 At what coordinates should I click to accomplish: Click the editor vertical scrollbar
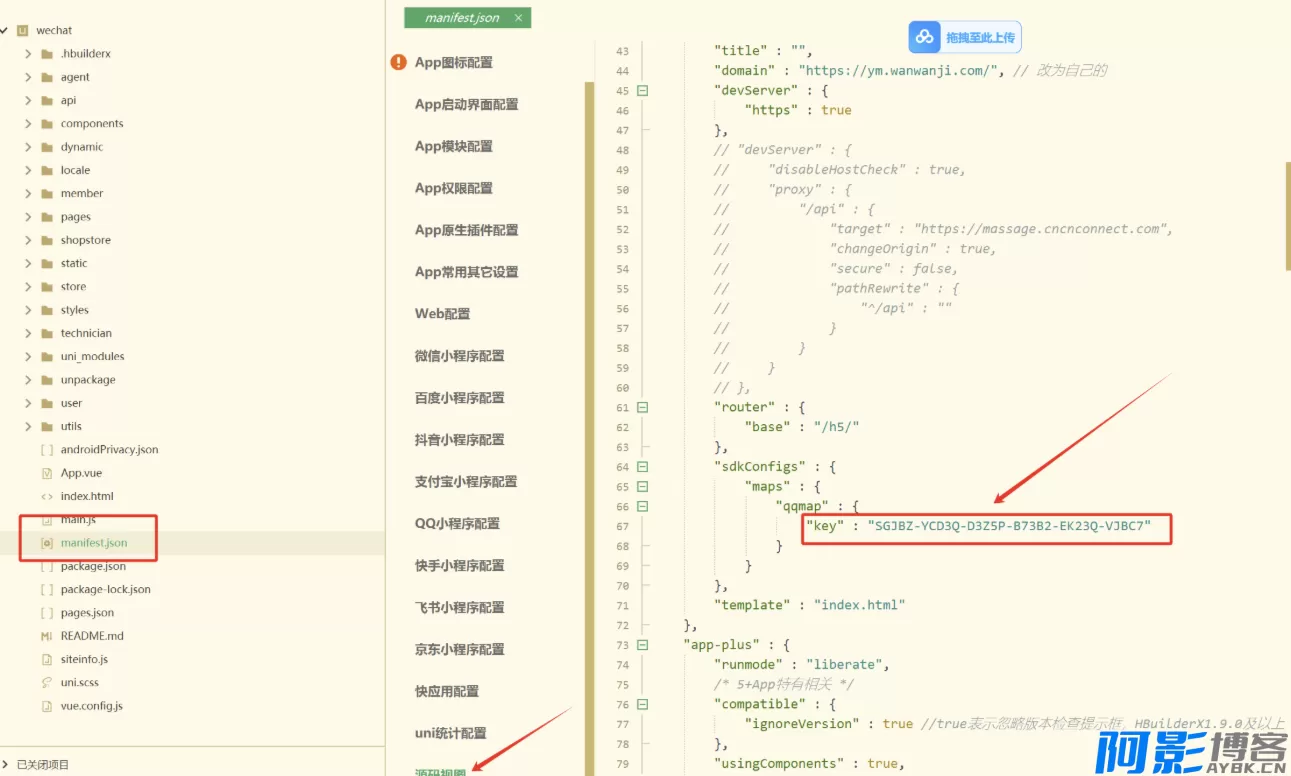pos(1287,215)
